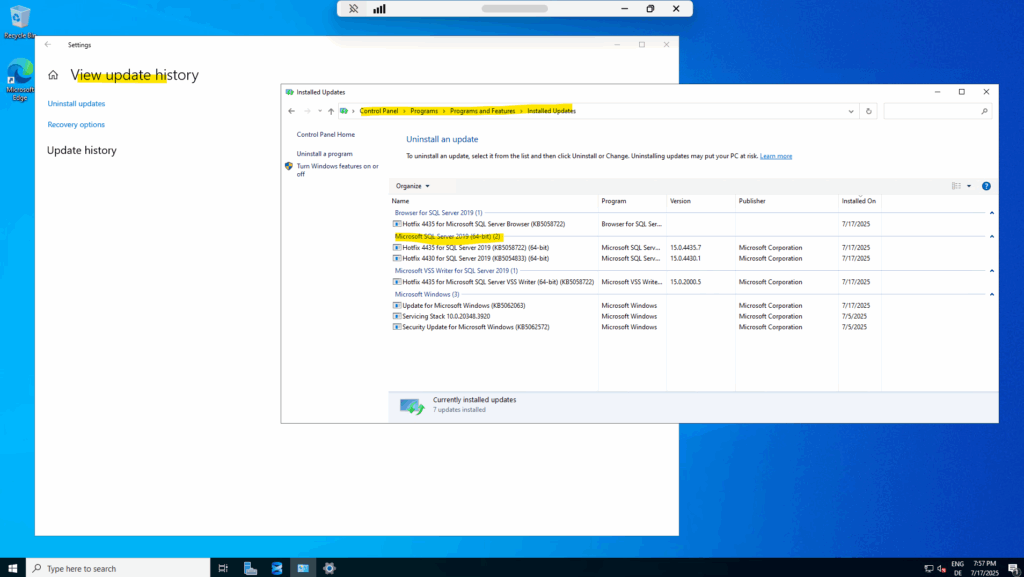Click the Settings home icon
This screenshot has width=1024, height=577.
click(53, 75)
